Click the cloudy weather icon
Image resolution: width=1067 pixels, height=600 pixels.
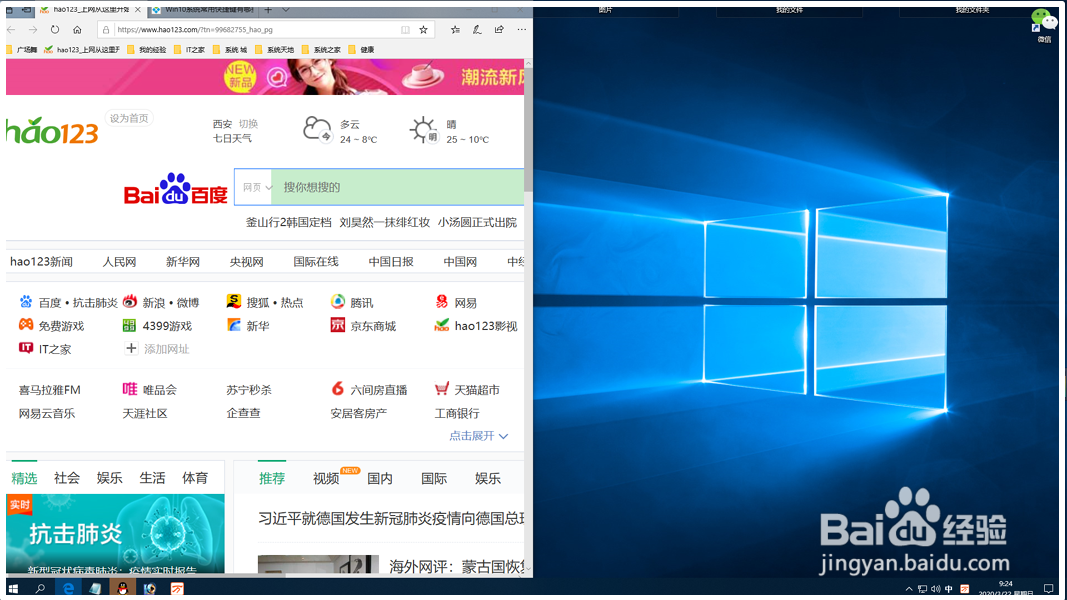[317, 129]
